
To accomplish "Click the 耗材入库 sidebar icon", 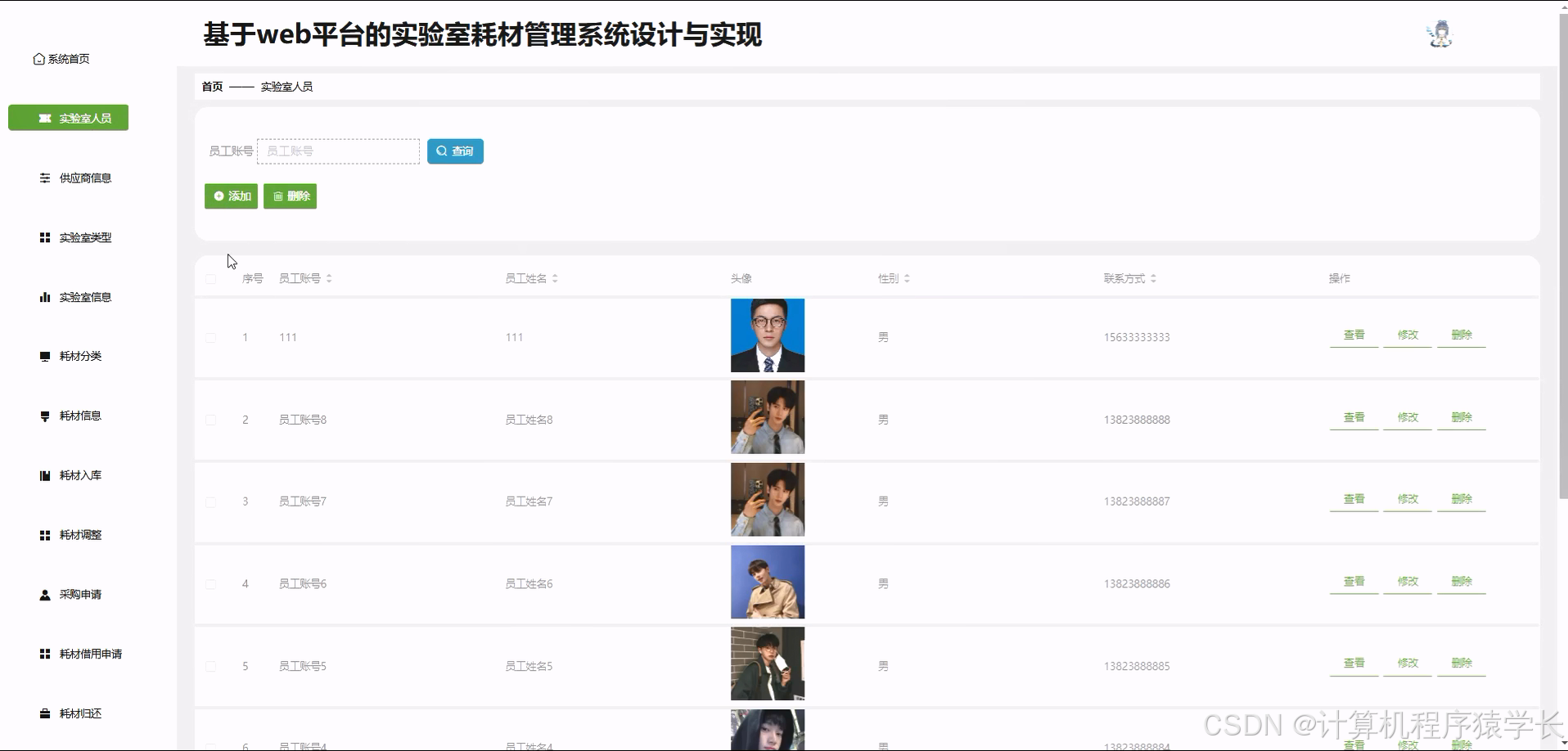I will (45, 475).
